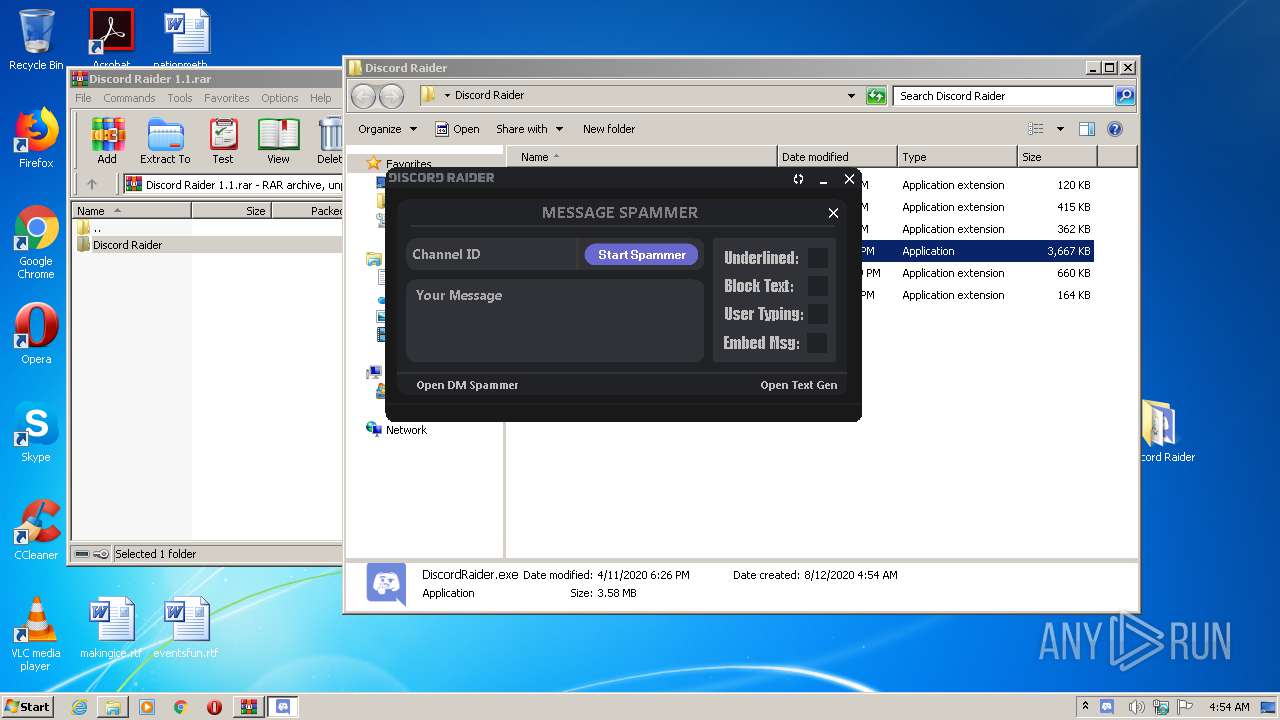Viewport: 1280px width, 720px height.
Task: Click Discord Raider taskbar button
Action: pos(282,707)
